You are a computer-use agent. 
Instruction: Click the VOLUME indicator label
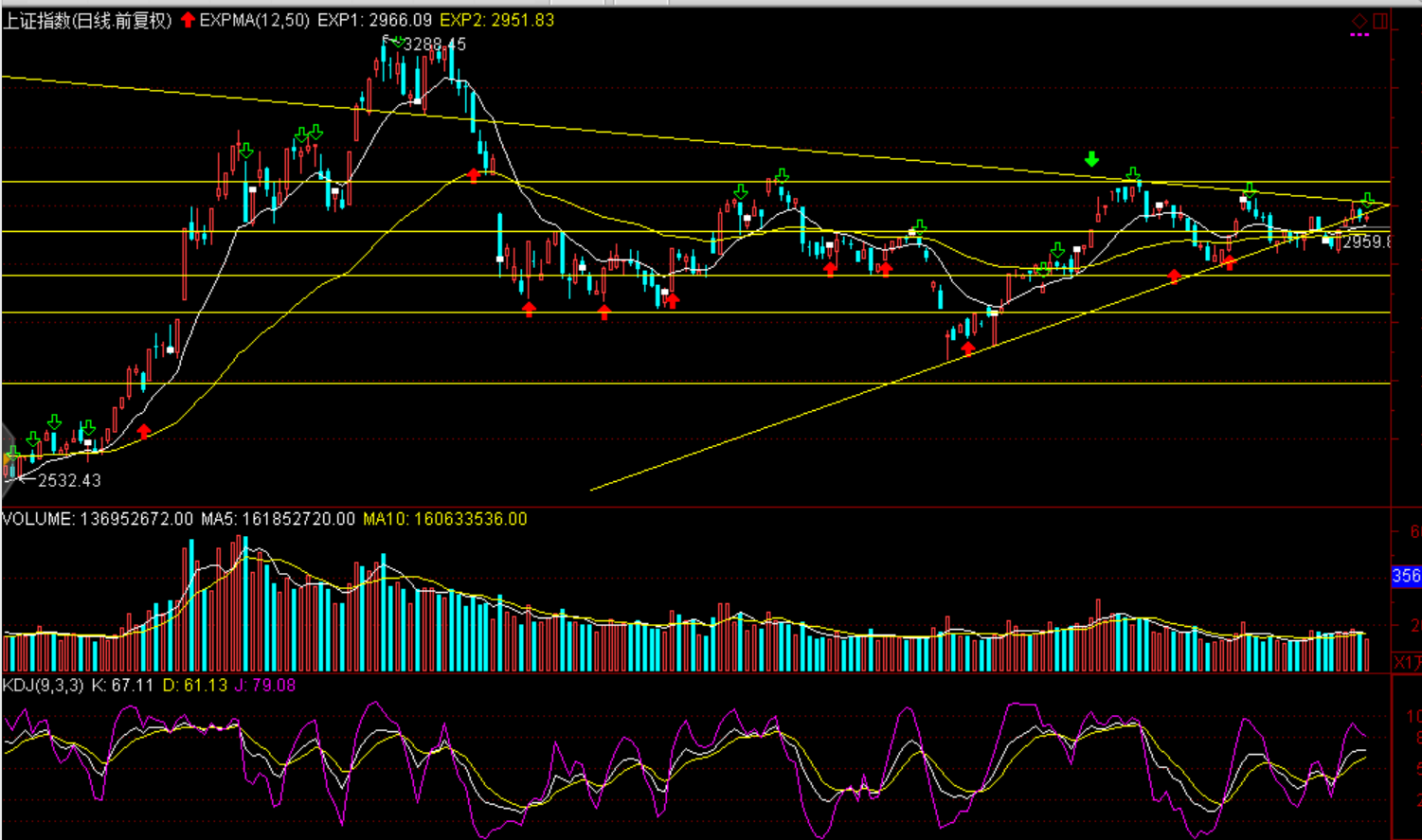38,519
